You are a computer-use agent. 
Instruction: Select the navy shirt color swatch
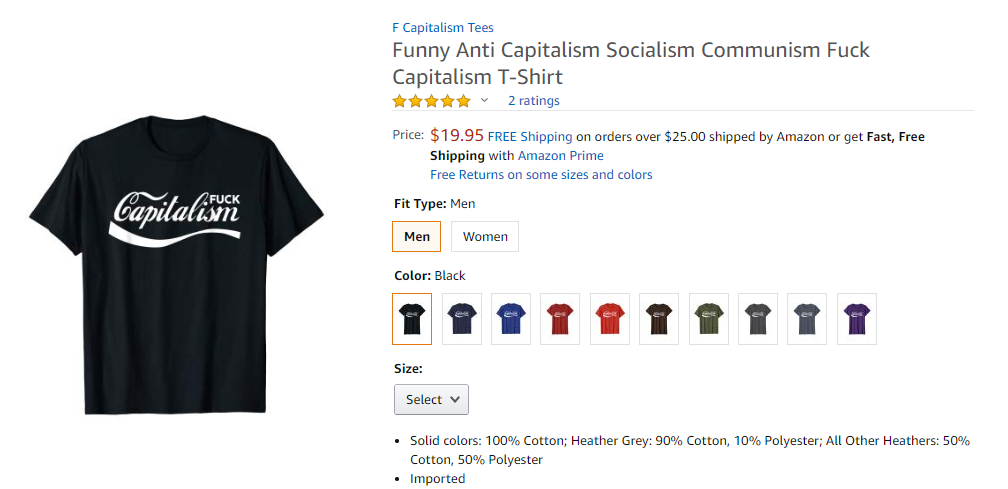coord(462,319)
